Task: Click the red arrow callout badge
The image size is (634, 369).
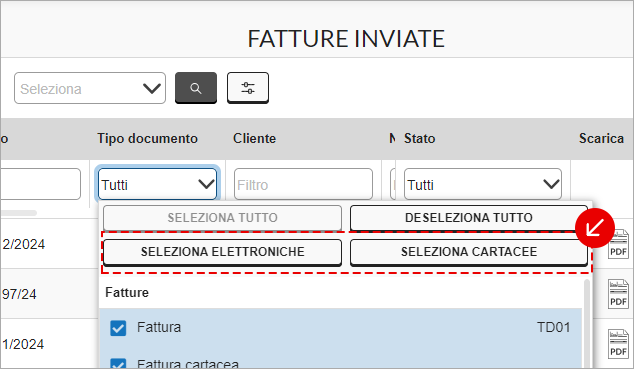Action: pos(595,228)
